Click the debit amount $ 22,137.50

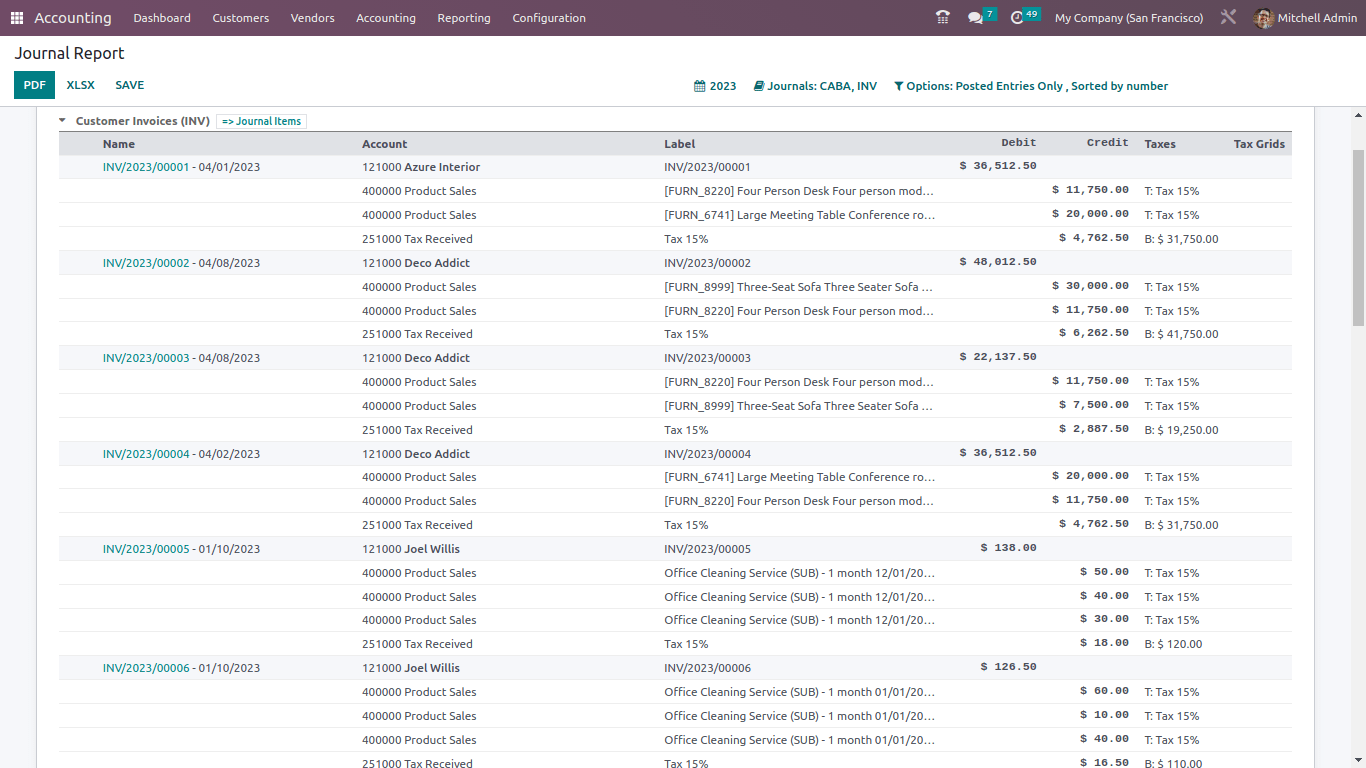point(998,357)
